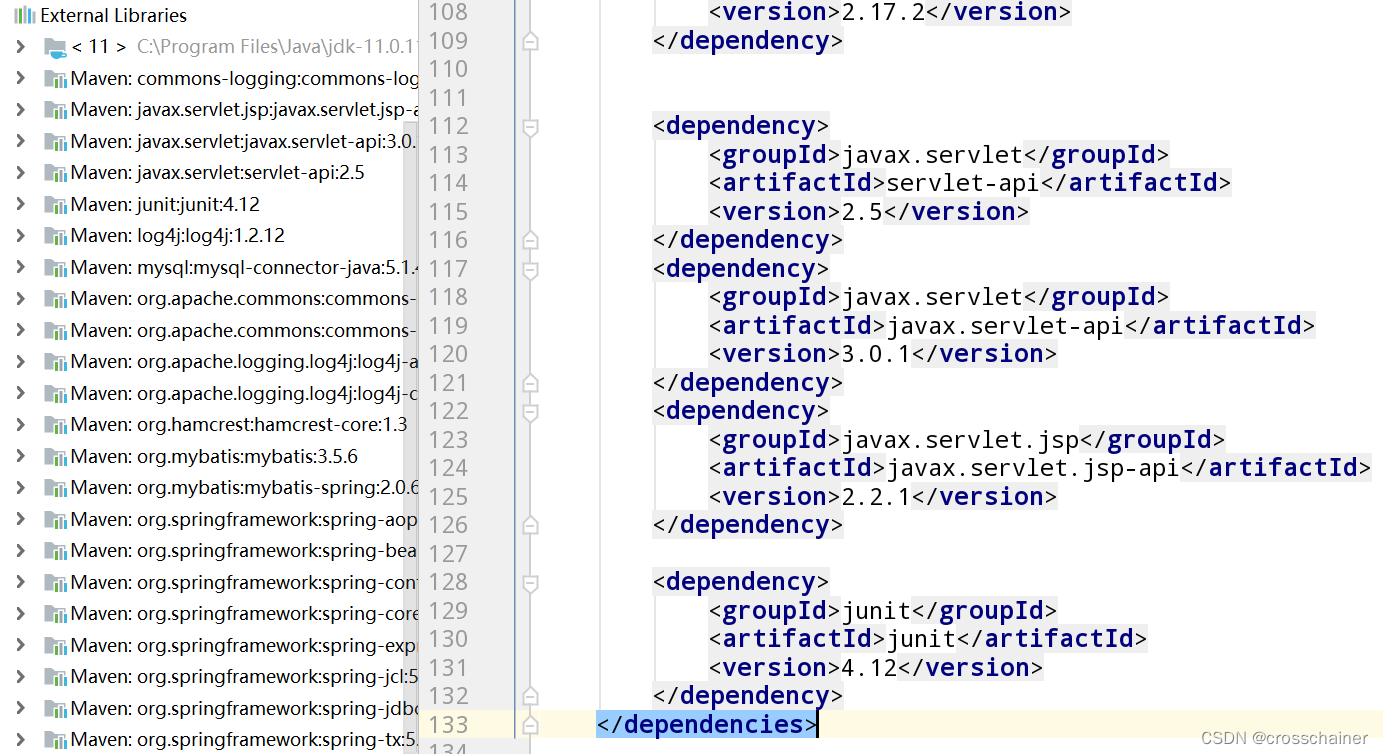1383x754 pixels.
Task: Click the log4j:log4j:1.2.12 library icon
Action: 55,236
